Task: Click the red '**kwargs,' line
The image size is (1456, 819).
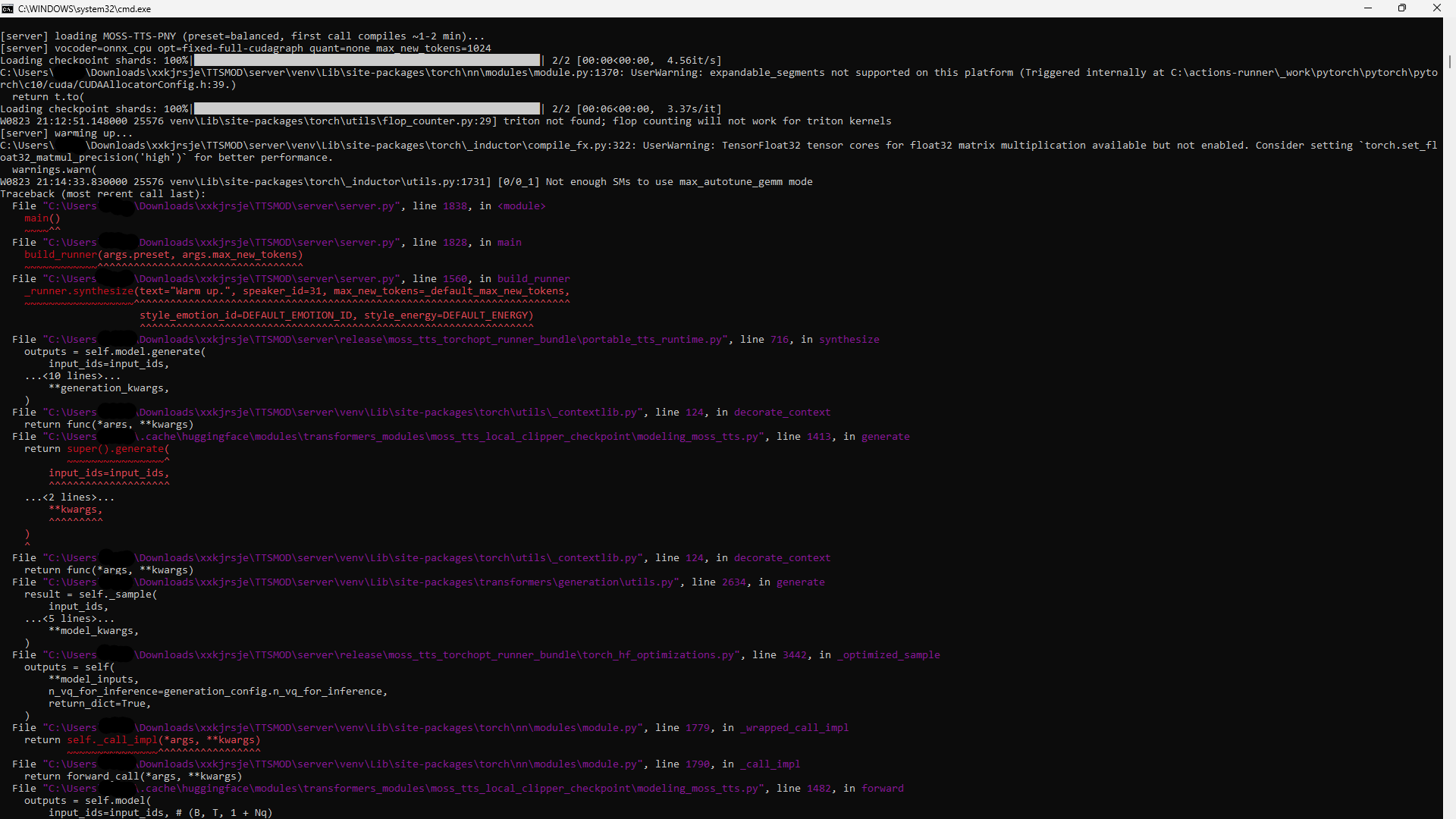Action: pos(76,510)
